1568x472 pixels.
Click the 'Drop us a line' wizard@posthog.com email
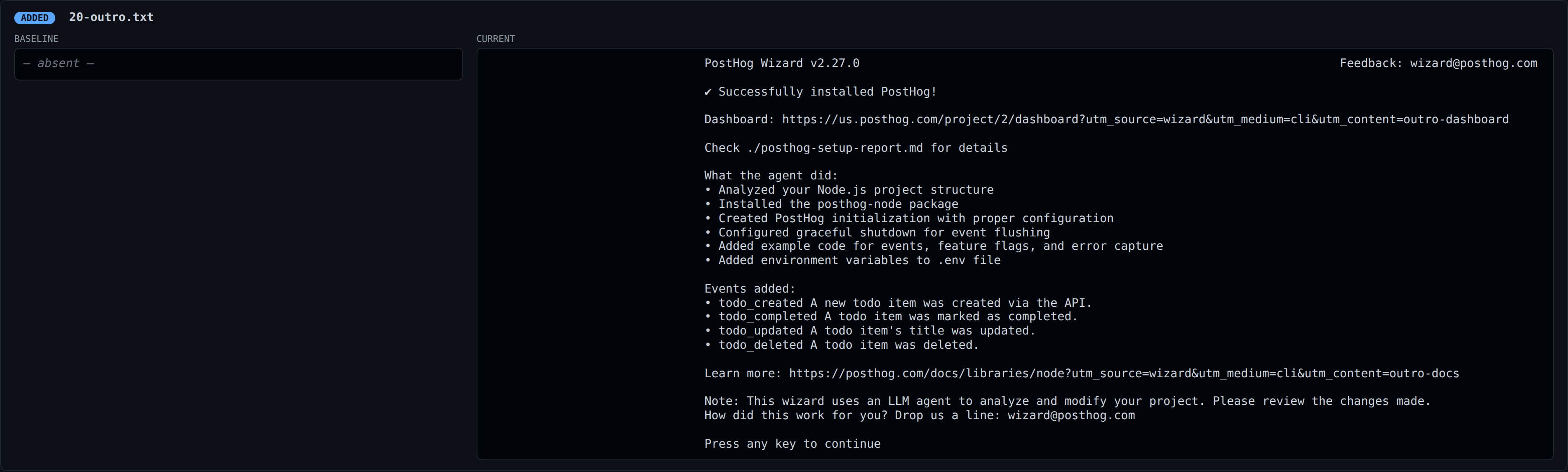[x=1071, y=415]
